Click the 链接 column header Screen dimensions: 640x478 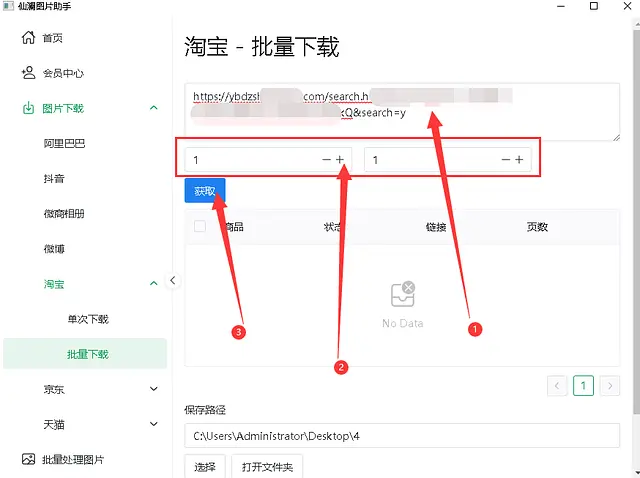(x=436, y=227)
